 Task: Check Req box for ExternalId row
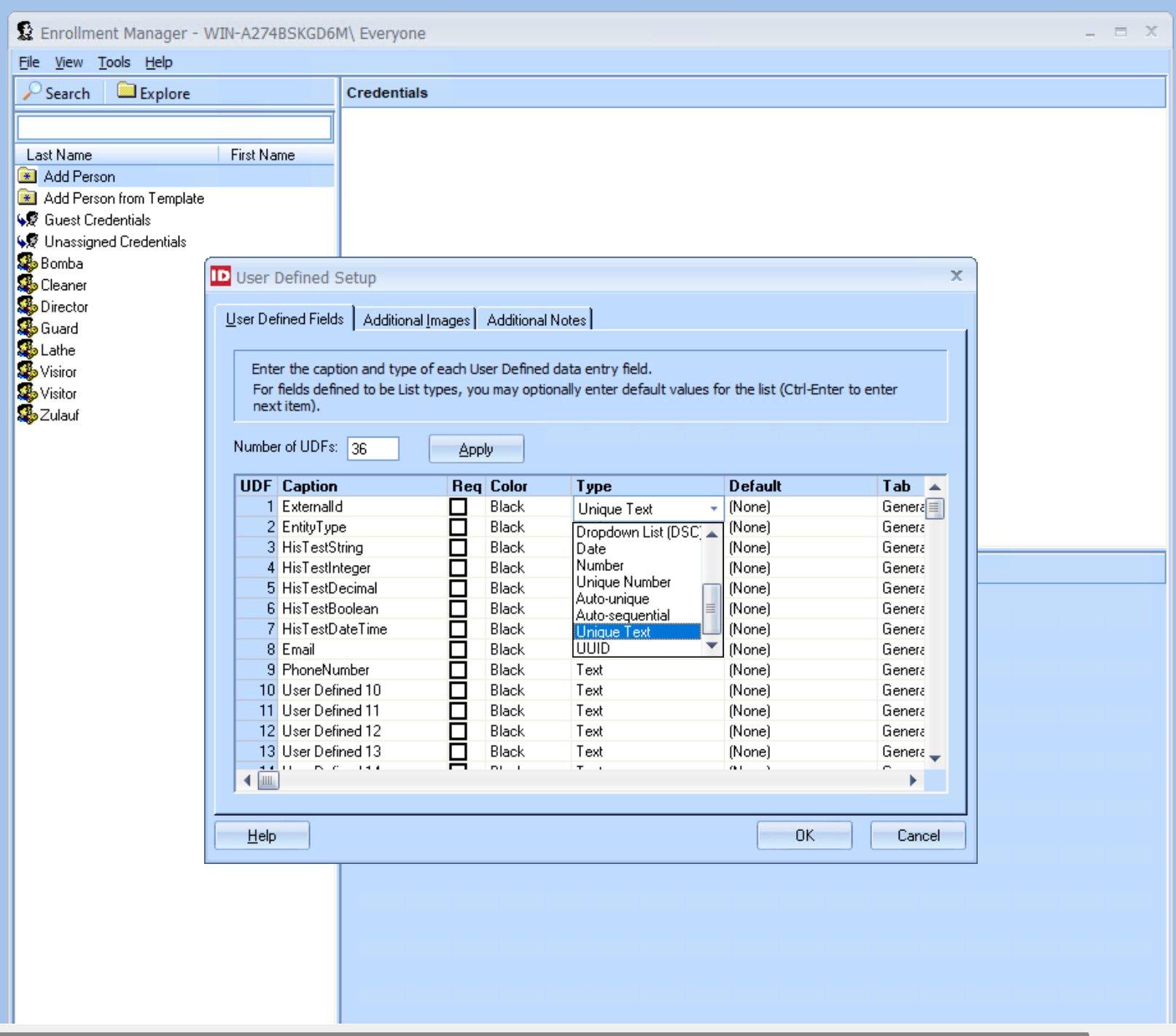point(459,507)
